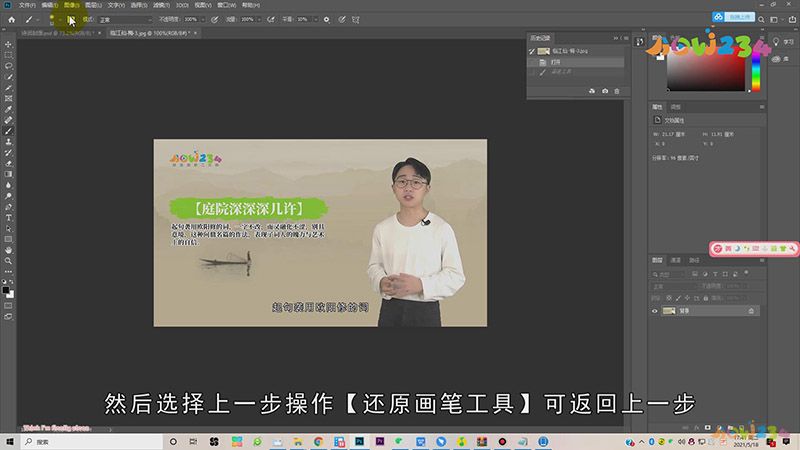Toggle lock all button in Layers
This screenshot has height=450, width=800.
tap(706, 298)
